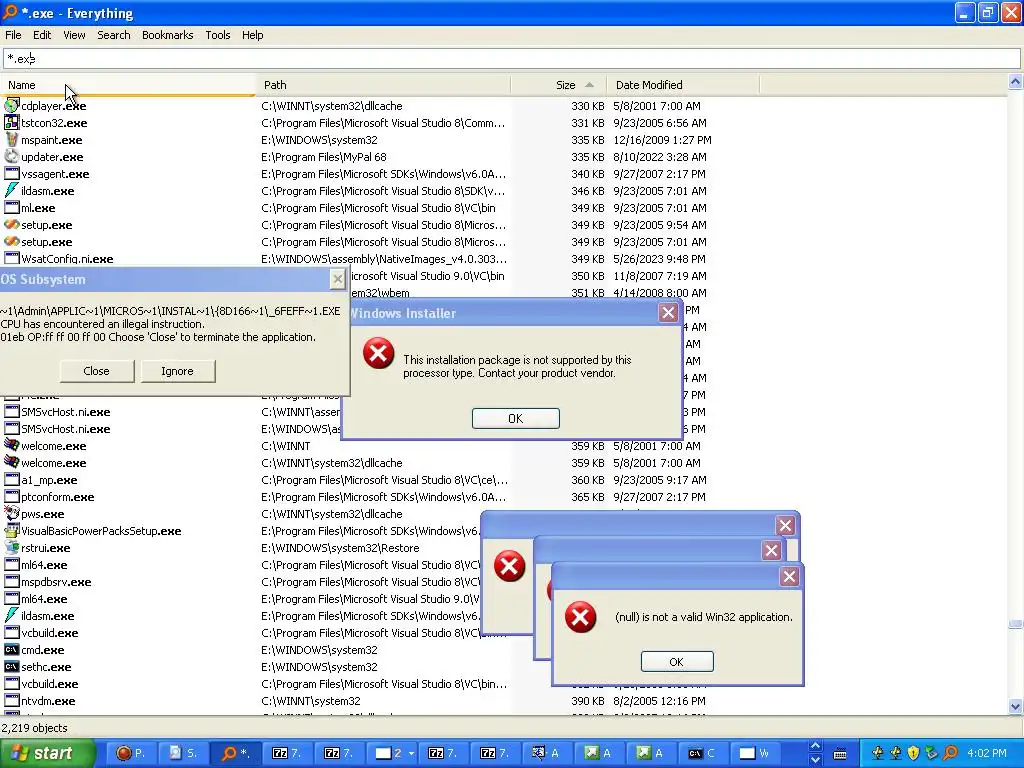Screen dimensions: 1024x768
Task: Click the yellow security shield tray icon
Action: pos(914,753)
